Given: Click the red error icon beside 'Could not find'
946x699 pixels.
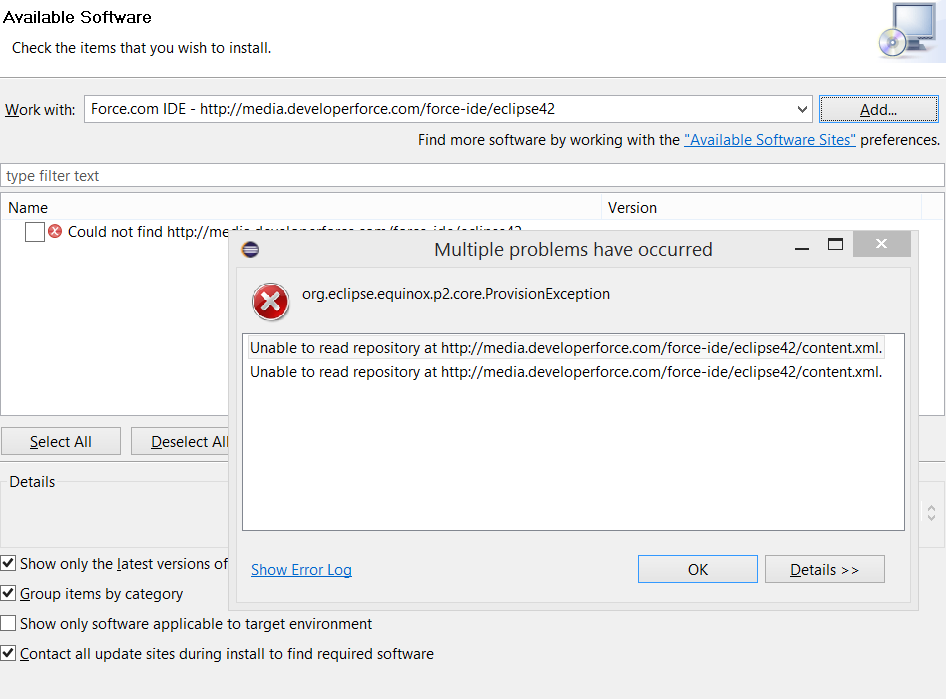Looking at the screenshot, I should click(55, 231).
